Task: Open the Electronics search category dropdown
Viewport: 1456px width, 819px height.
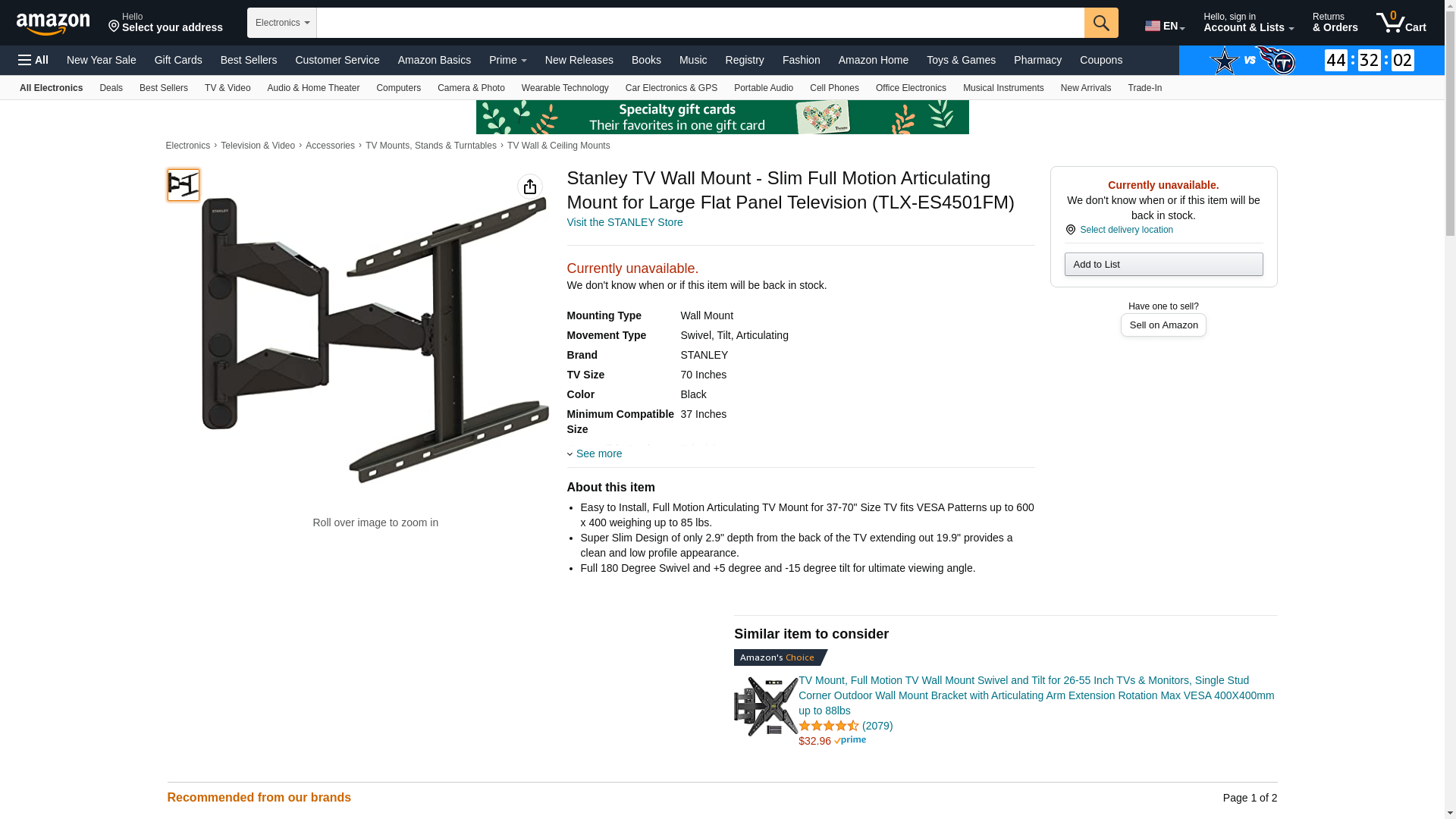Action: [282, 23]
